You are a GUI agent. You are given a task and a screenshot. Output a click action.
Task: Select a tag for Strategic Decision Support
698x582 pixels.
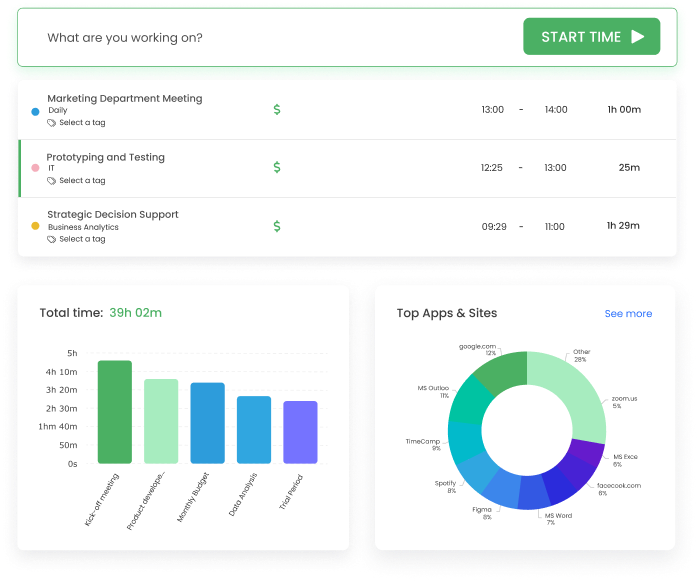[x=81, y=239]
